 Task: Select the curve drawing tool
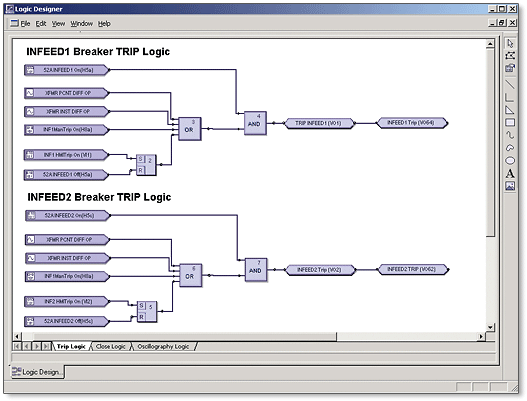510,135
